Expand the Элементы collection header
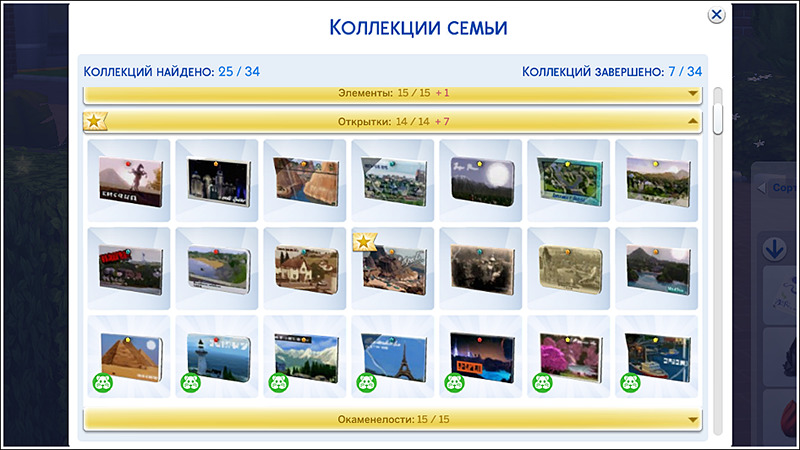This screenshot has height=450, width=800. point(393,94)
